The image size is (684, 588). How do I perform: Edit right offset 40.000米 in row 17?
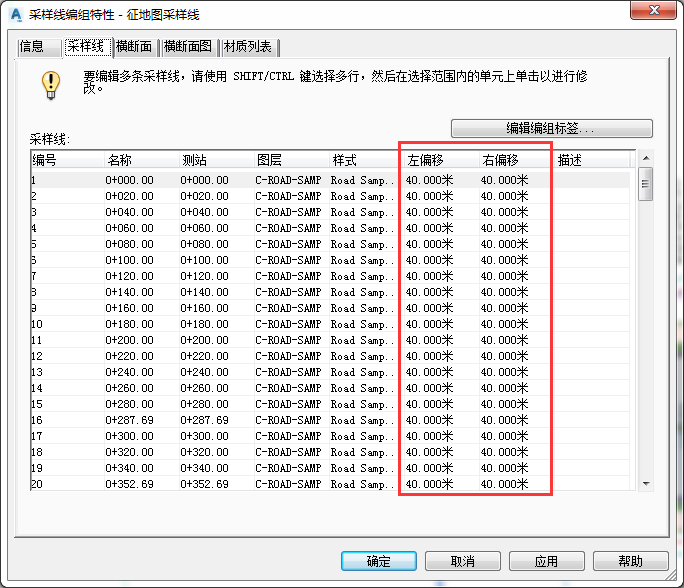click(505, 436)
